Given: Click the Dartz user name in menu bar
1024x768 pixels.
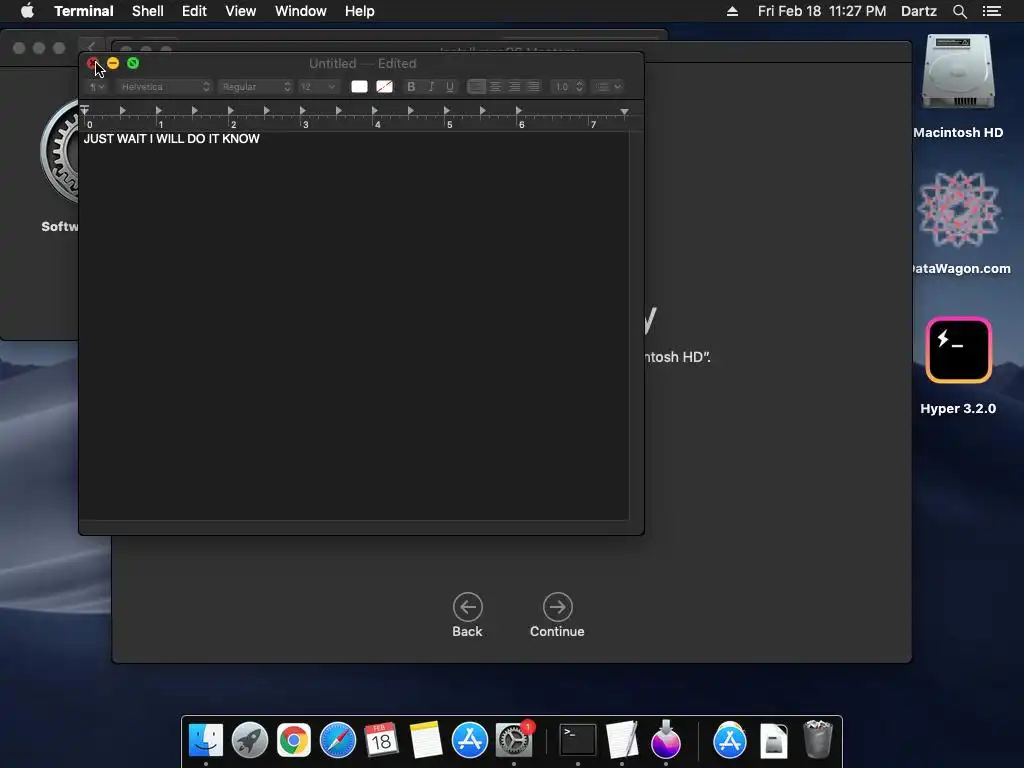Looking at the screenshot, I should 918,11.
